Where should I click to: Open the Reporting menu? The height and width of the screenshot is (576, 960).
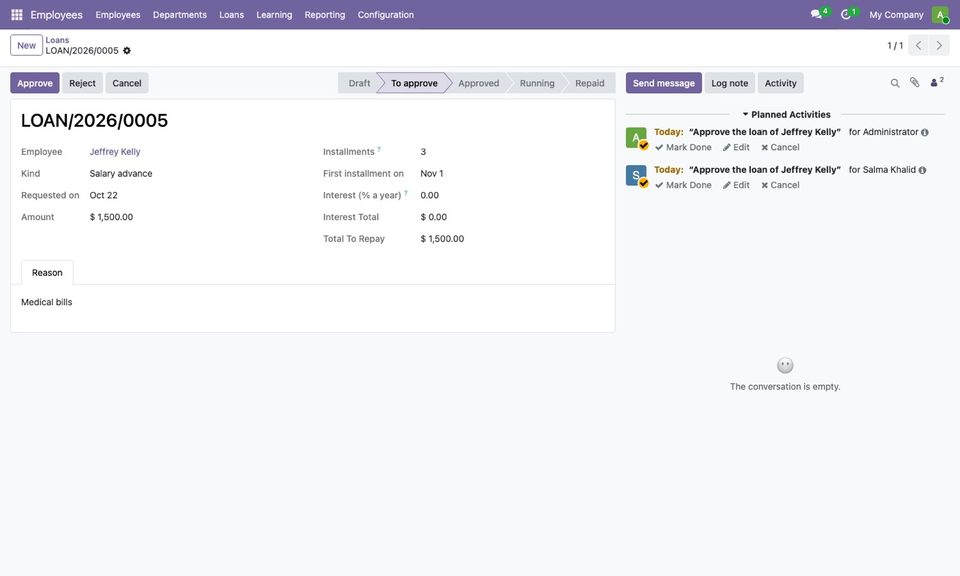coord(324,15)
